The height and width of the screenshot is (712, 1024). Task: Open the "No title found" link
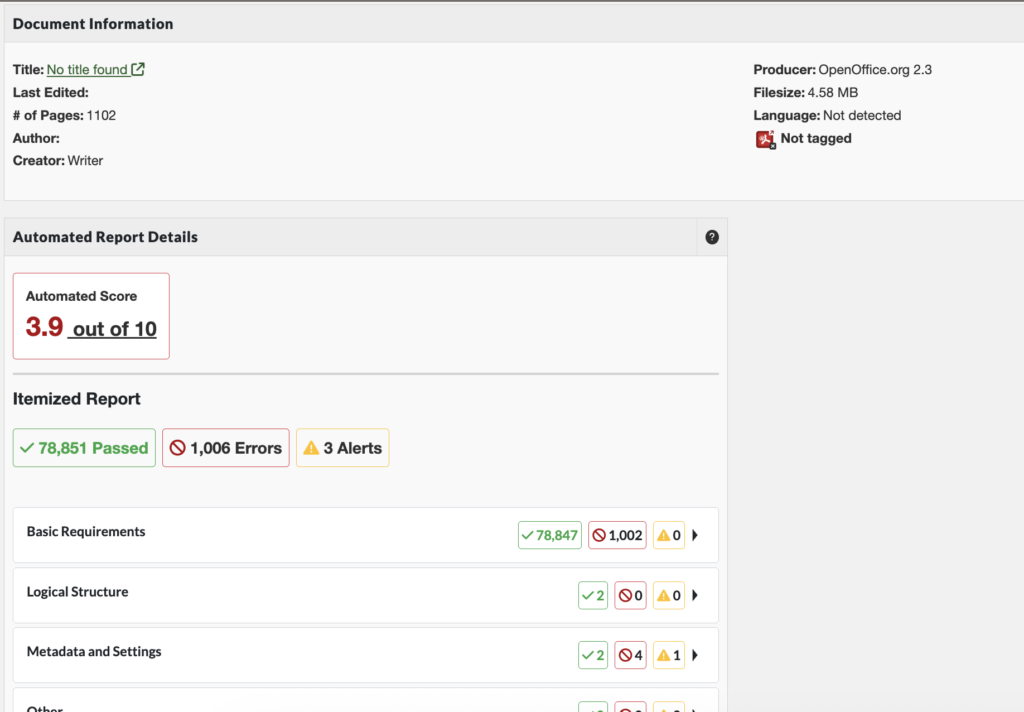(x=87, y=69)
